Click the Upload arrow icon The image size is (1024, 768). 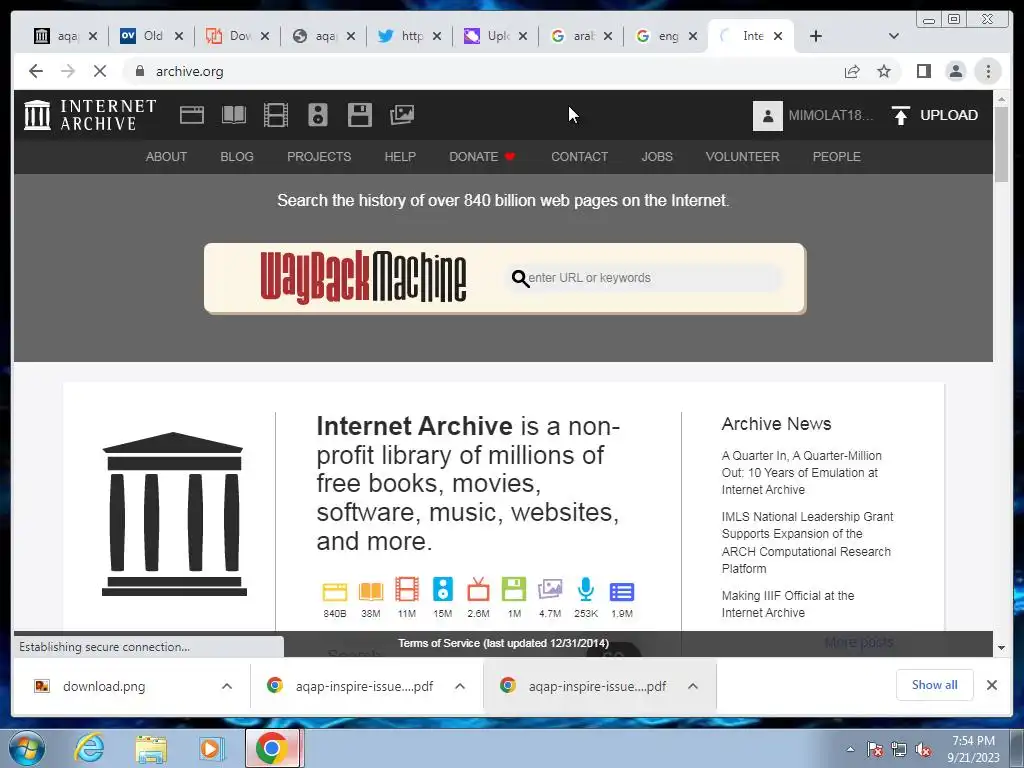click(901, 116)
